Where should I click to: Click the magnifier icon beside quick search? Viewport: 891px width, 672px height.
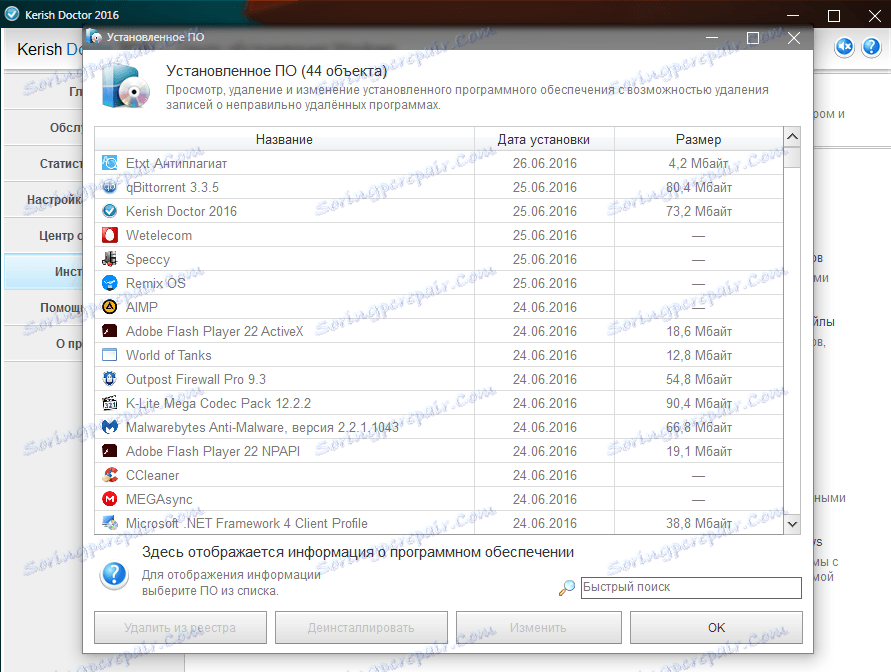pos(567,588)
